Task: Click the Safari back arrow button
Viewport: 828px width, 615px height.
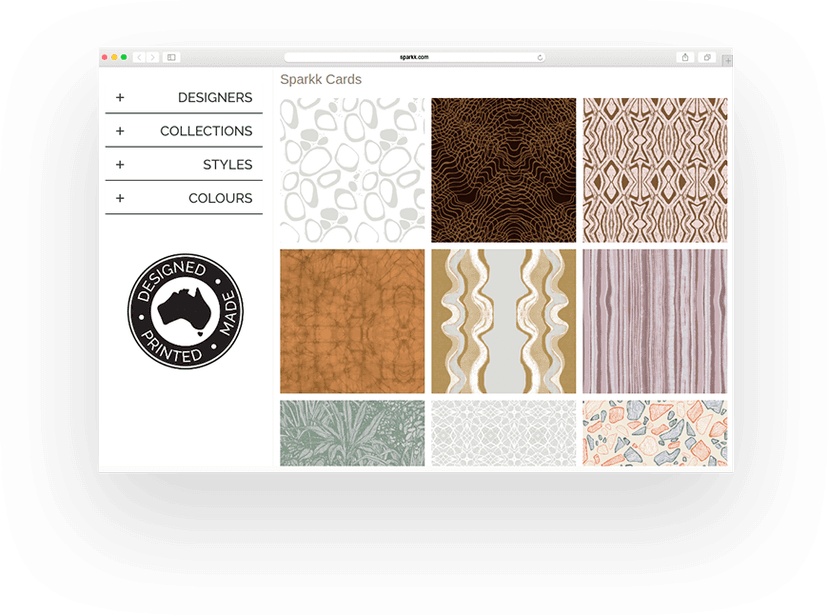Action: 138,58
